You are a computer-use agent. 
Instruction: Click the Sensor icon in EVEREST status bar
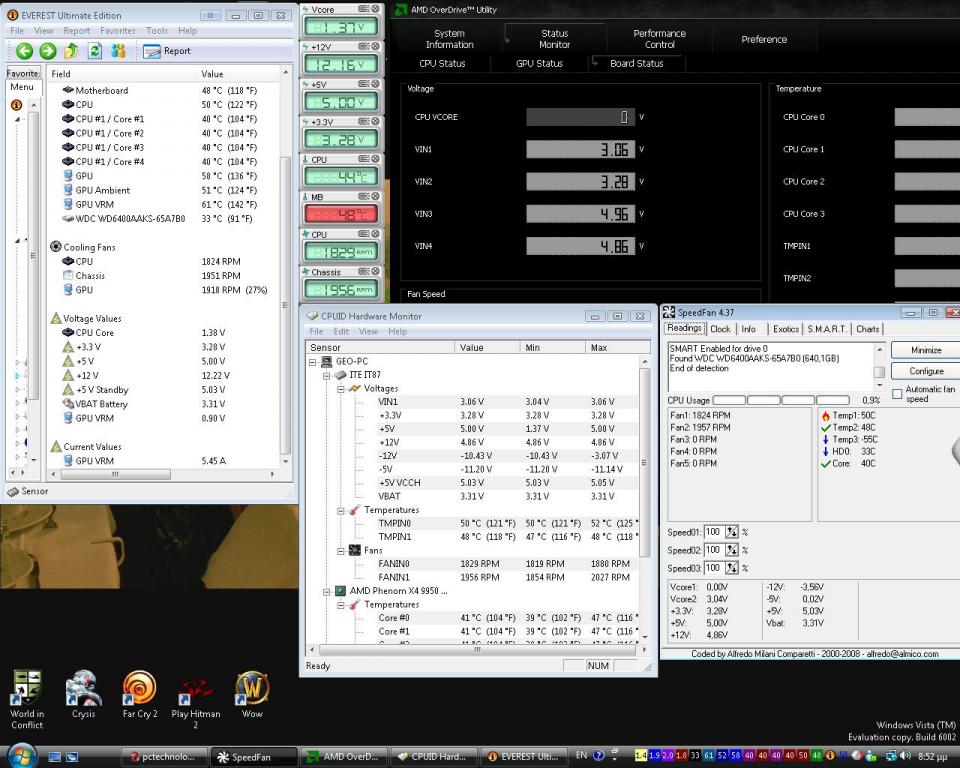pos(12,491)
